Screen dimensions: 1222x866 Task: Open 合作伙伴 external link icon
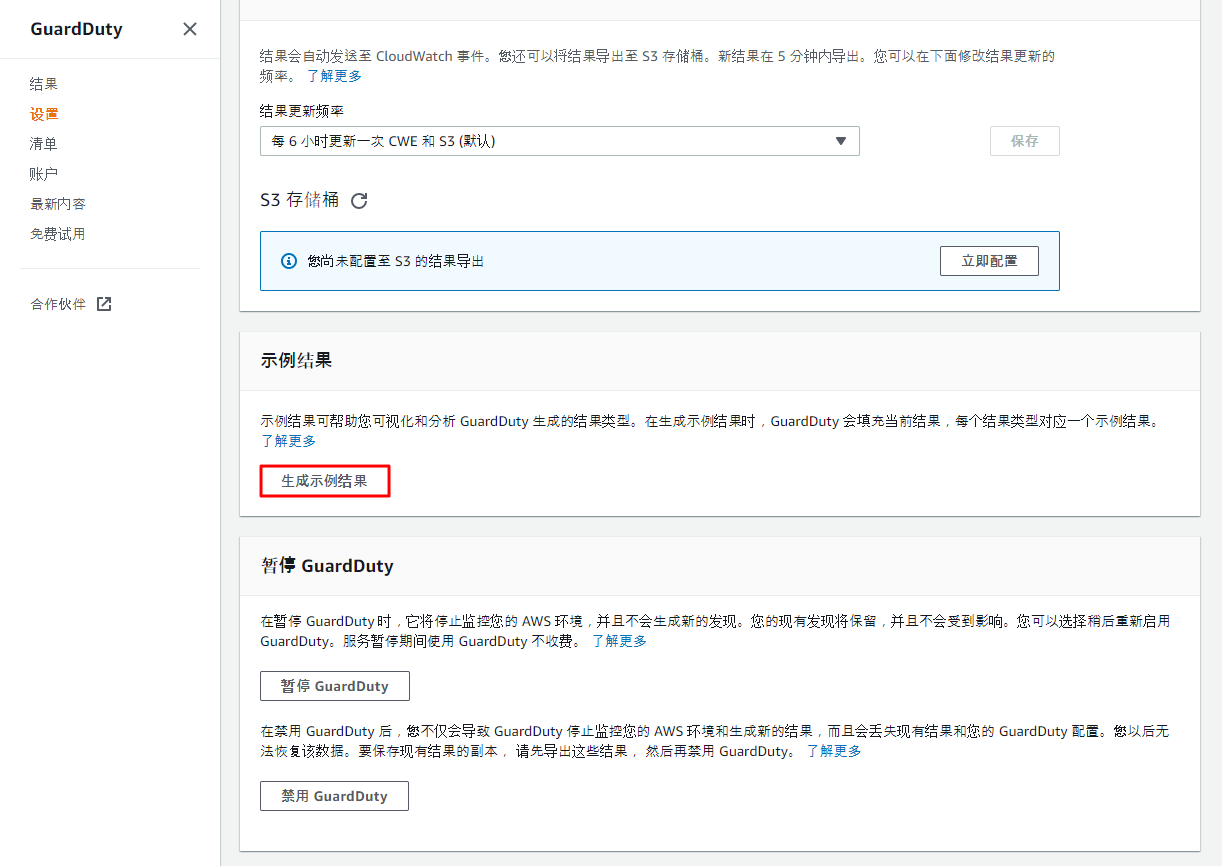coord(104,304)
